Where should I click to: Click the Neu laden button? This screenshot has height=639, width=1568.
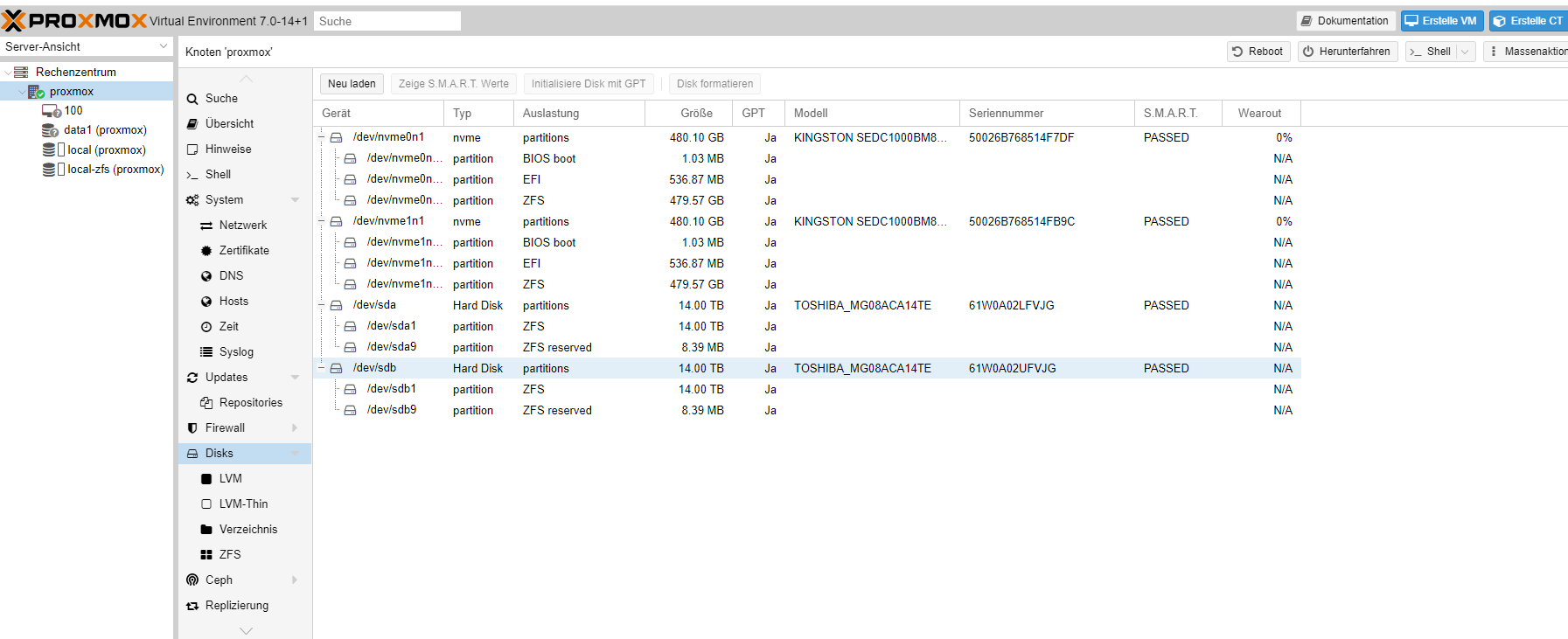tap(352, 84)
